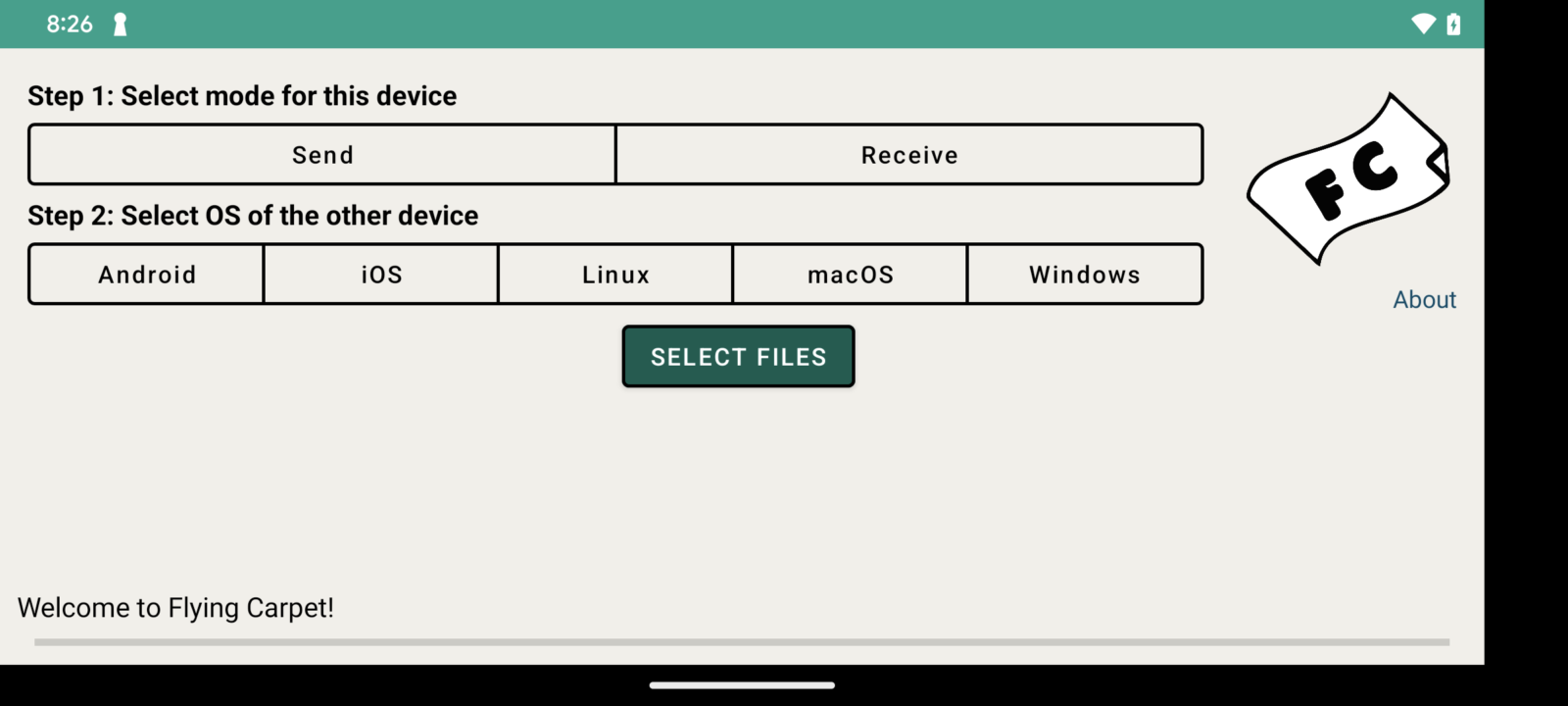Tap the Step 1 mode heading

point(242,96)
